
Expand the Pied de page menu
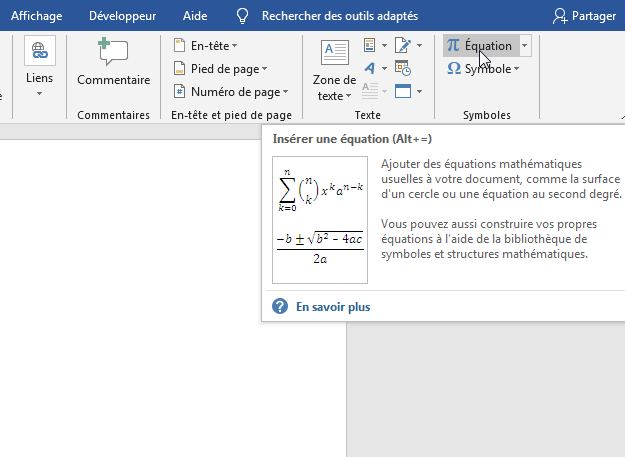[x=220, y=69]
